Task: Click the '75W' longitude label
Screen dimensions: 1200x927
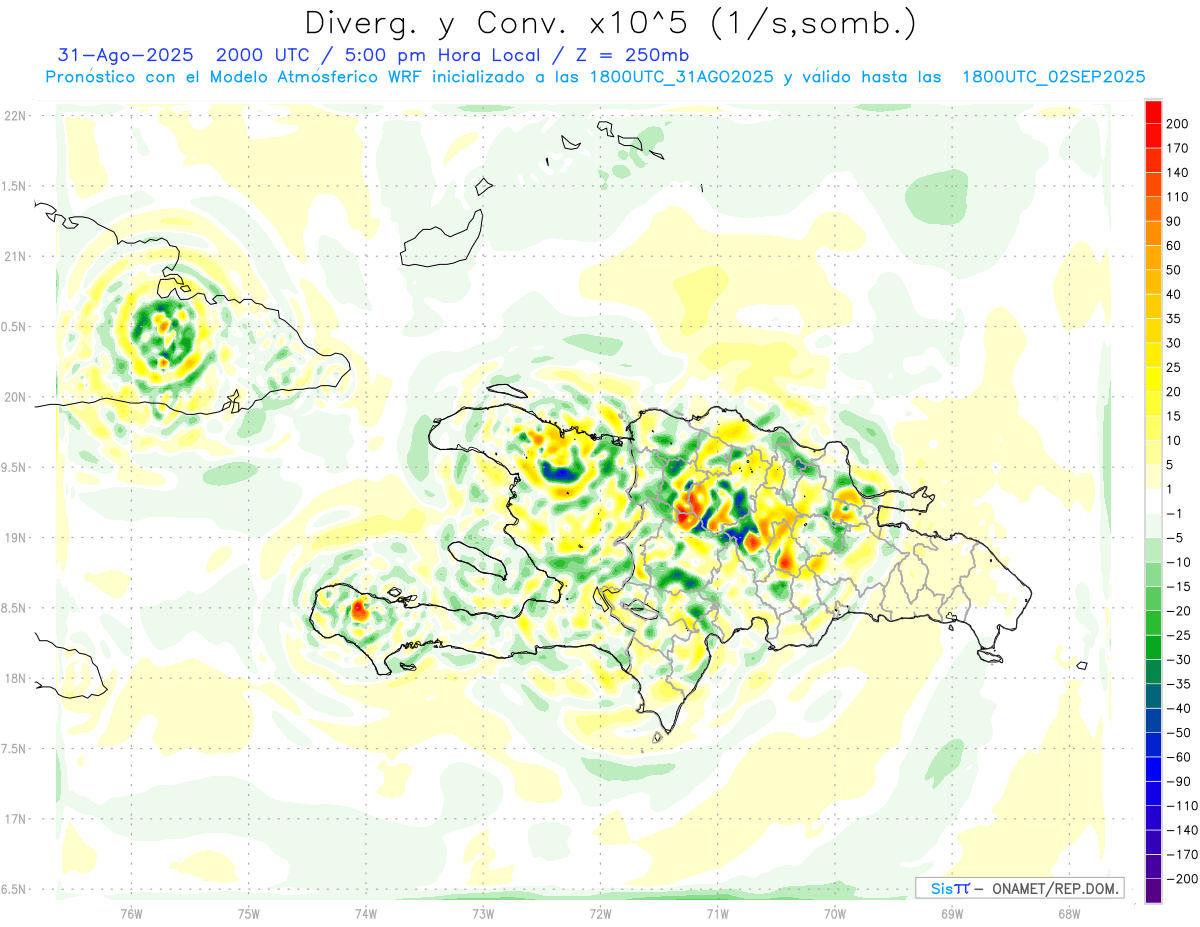Action: [x=249, y=913]
